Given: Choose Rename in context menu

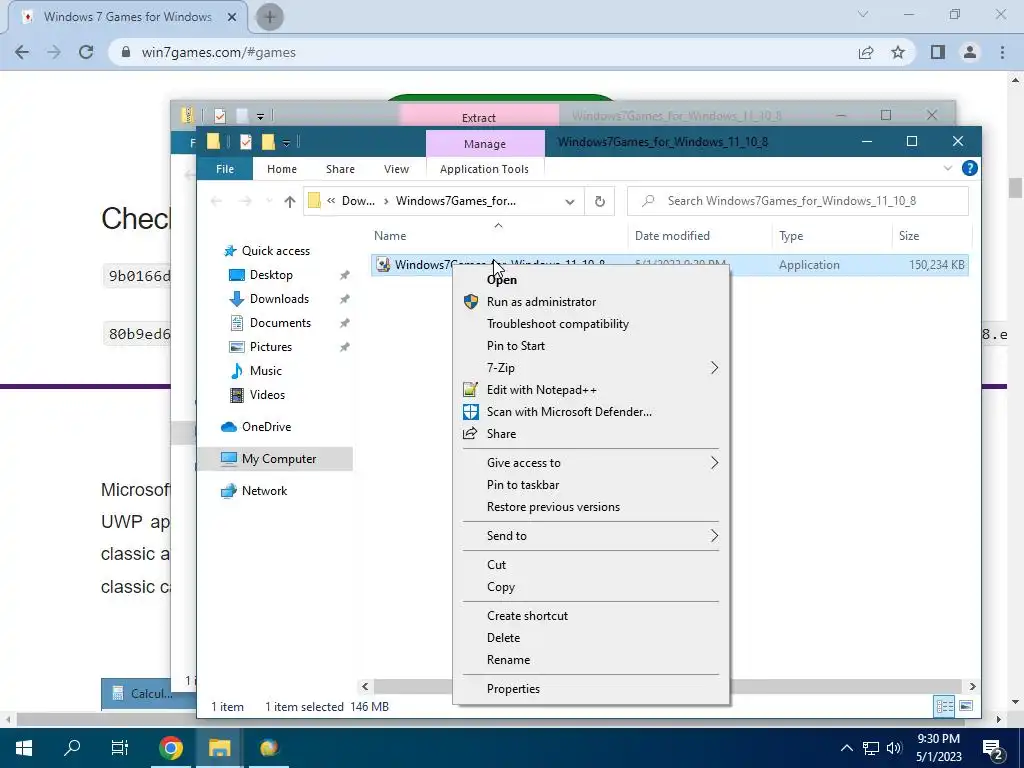Looking at the screenshot, I should tap(508, 660).
